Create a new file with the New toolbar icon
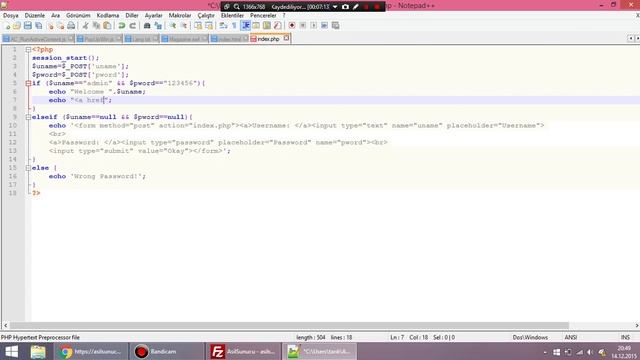The height and width of the screenshot is (360, 640). [x=7, y=26]
